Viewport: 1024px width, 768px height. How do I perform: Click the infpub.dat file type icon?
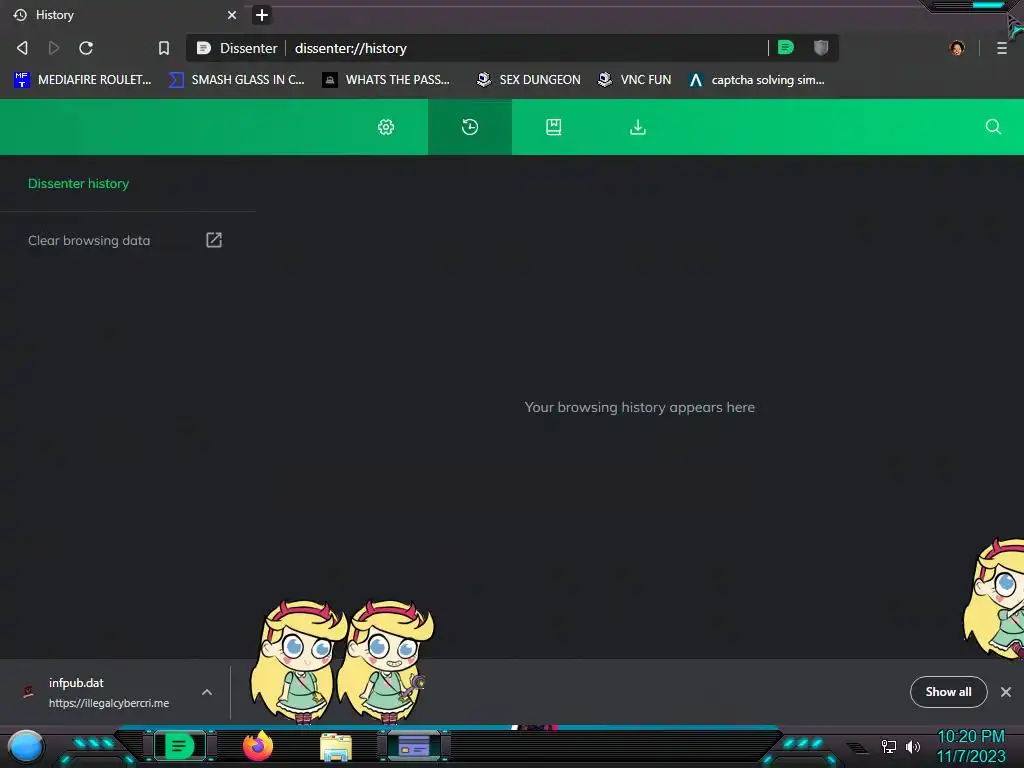(x=28, y=692)
